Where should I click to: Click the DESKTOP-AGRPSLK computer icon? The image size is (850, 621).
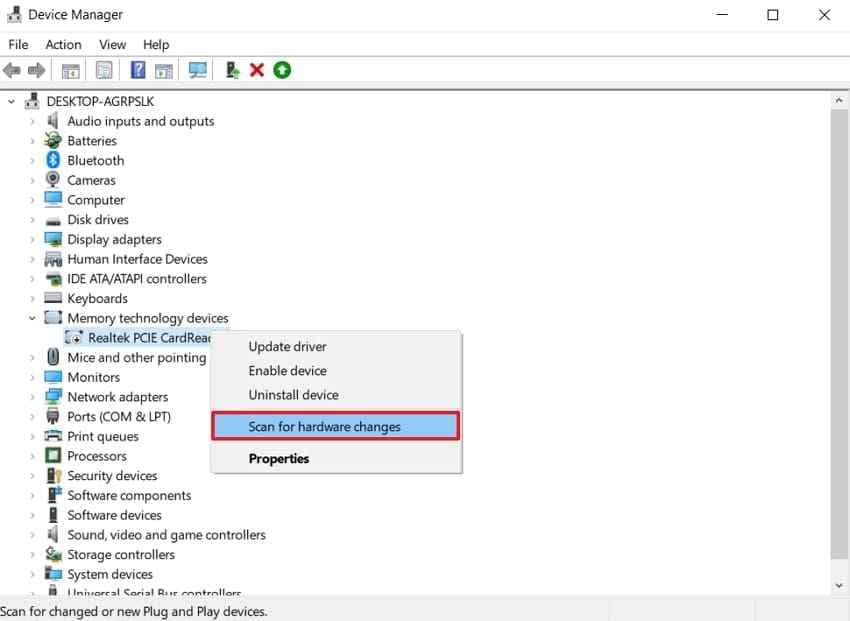(x=33, y=101)
